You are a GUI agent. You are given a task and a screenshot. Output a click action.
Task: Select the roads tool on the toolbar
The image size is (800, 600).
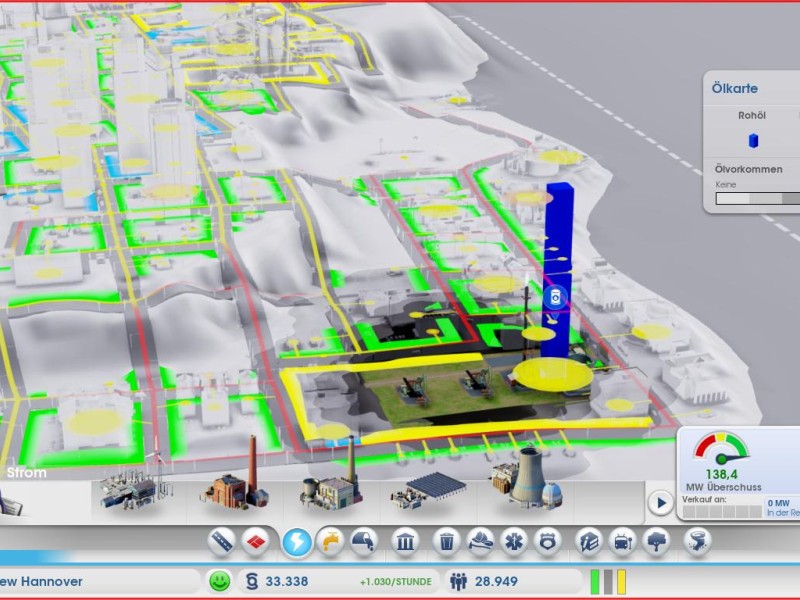pos(222,540)
